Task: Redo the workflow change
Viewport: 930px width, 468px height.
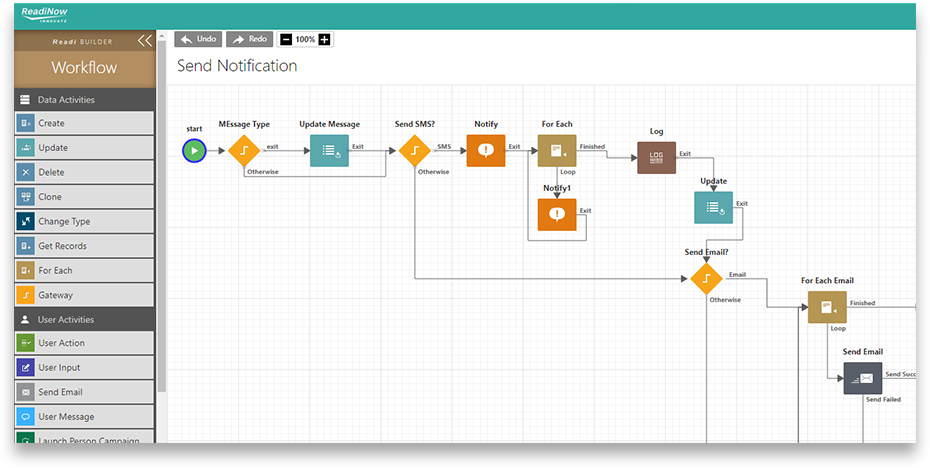Action: tap(250, 39)
